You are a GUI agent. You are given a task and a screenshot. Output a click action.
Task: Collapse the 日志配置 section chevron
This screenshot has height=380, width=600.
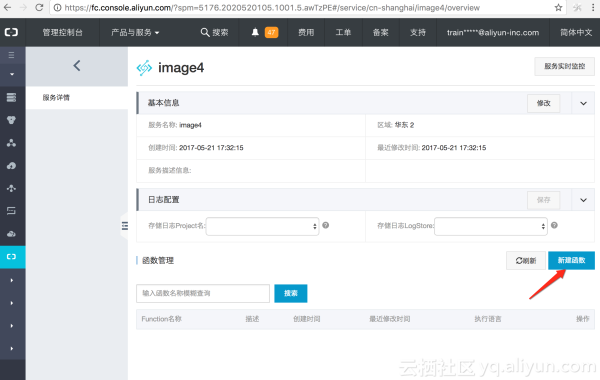[x=583, y=200]
